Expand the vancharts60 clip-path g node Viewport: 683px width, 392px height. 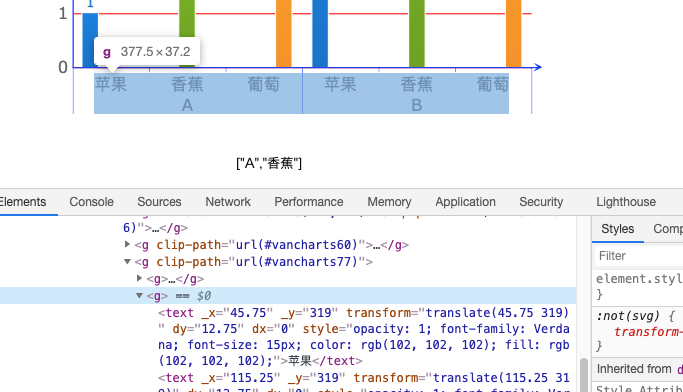(x=127, y=244)
